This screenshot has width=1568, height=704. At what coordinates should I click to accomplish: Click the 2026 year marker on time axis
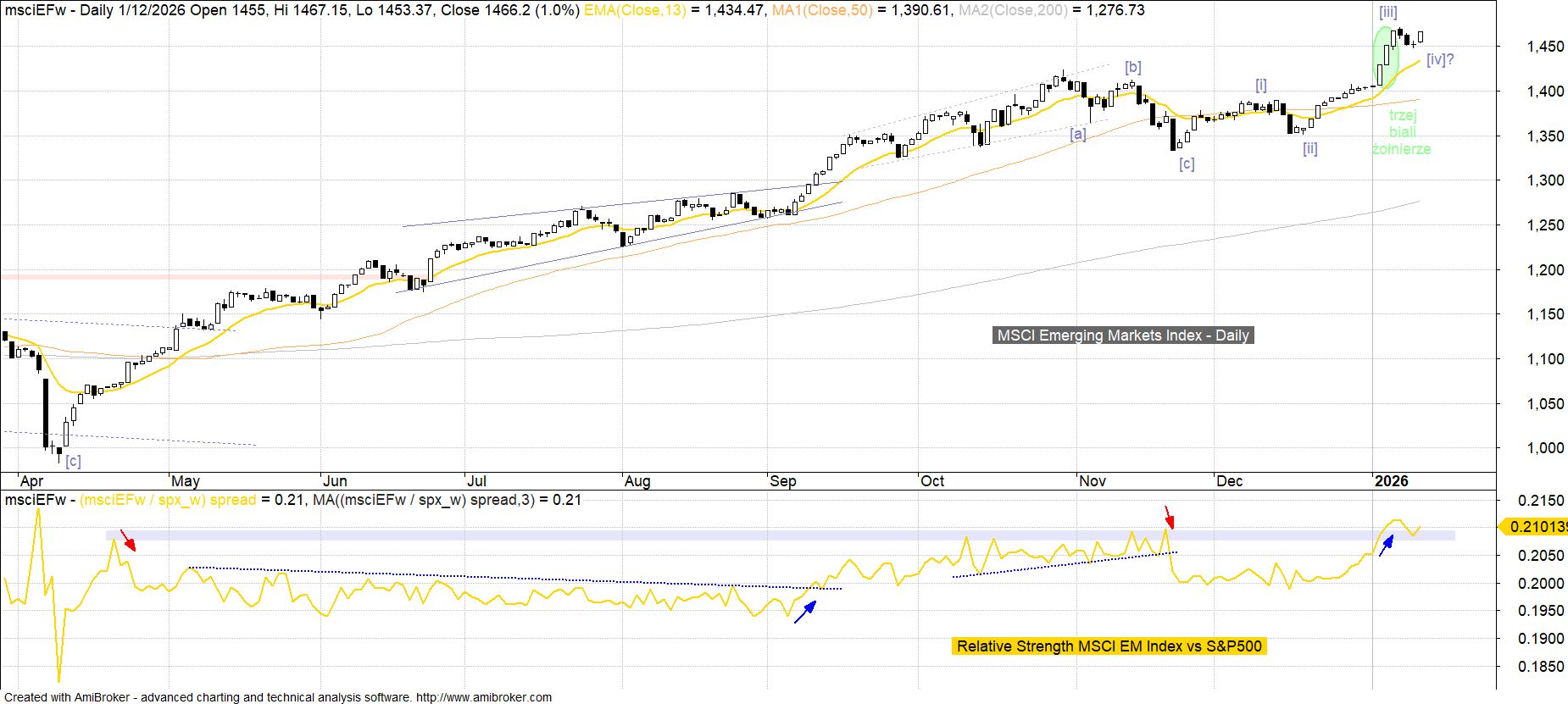tap(1391, 481)
